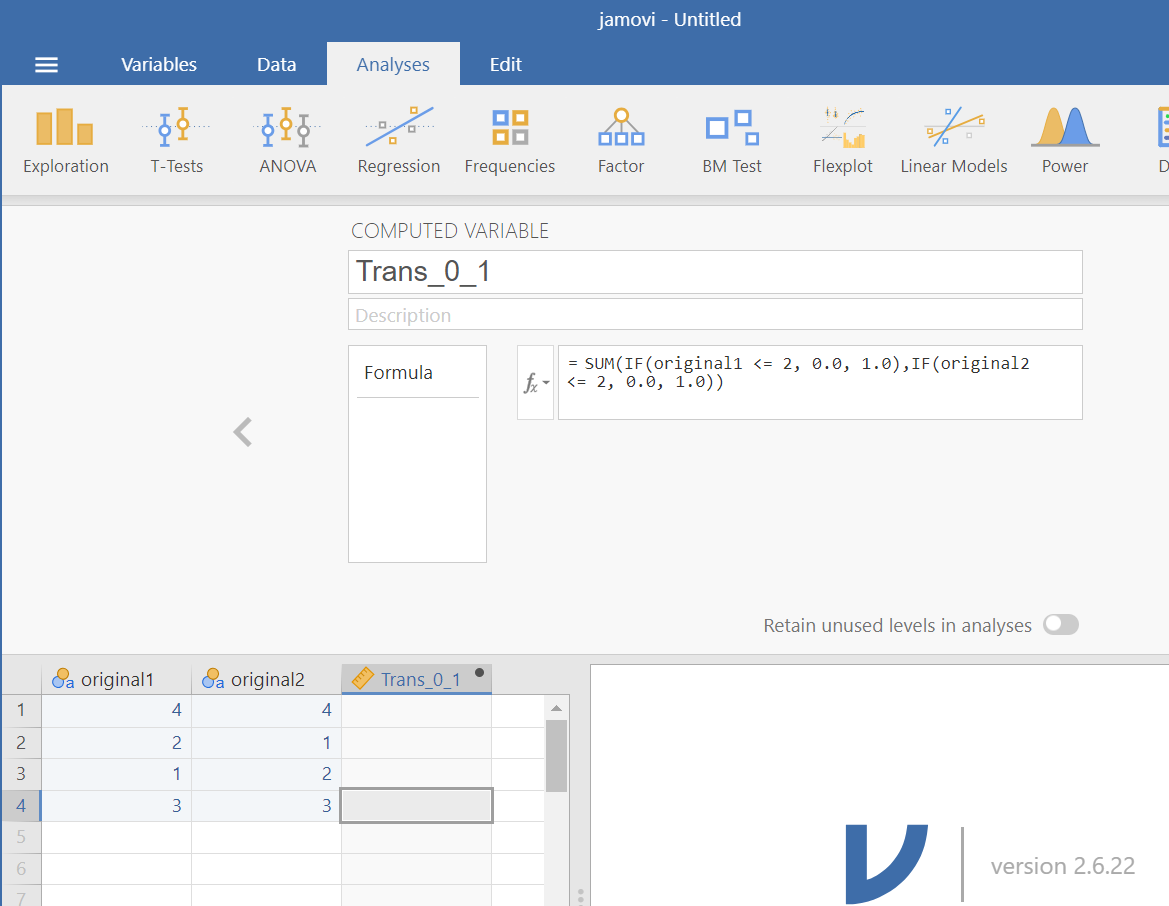Switch to the Edit tab
Image resolution: width=1169 pixels, height=906 pixels.
pos(505,65)
